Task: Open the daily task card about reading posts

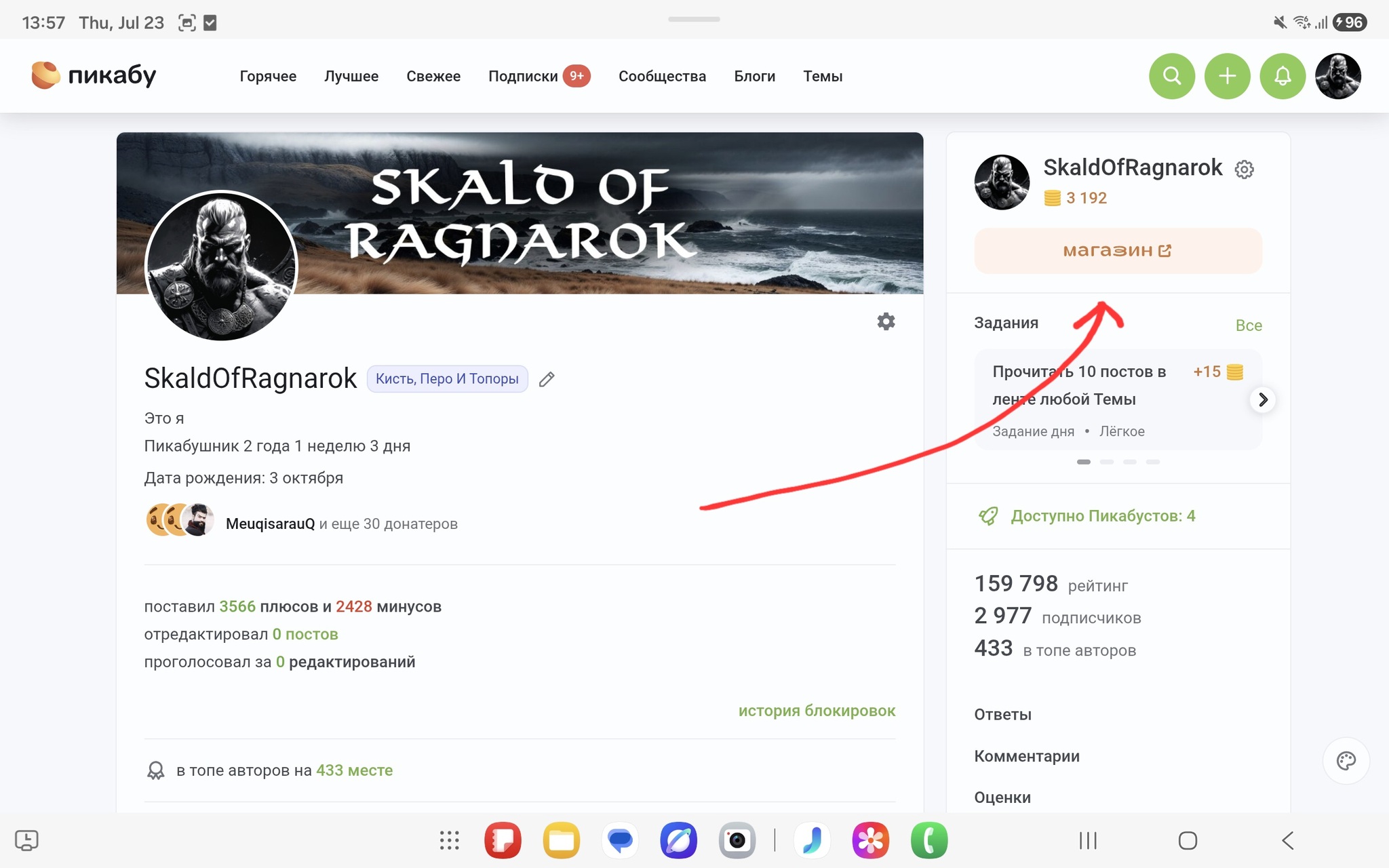Action: coord(1118,399)
